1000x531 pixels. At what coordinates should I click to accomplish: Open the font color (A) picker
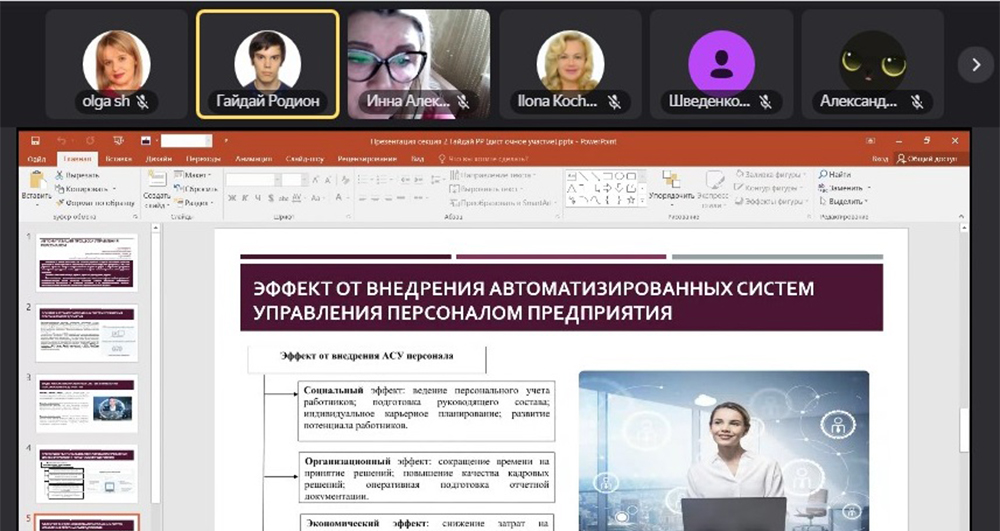point(341,198)
